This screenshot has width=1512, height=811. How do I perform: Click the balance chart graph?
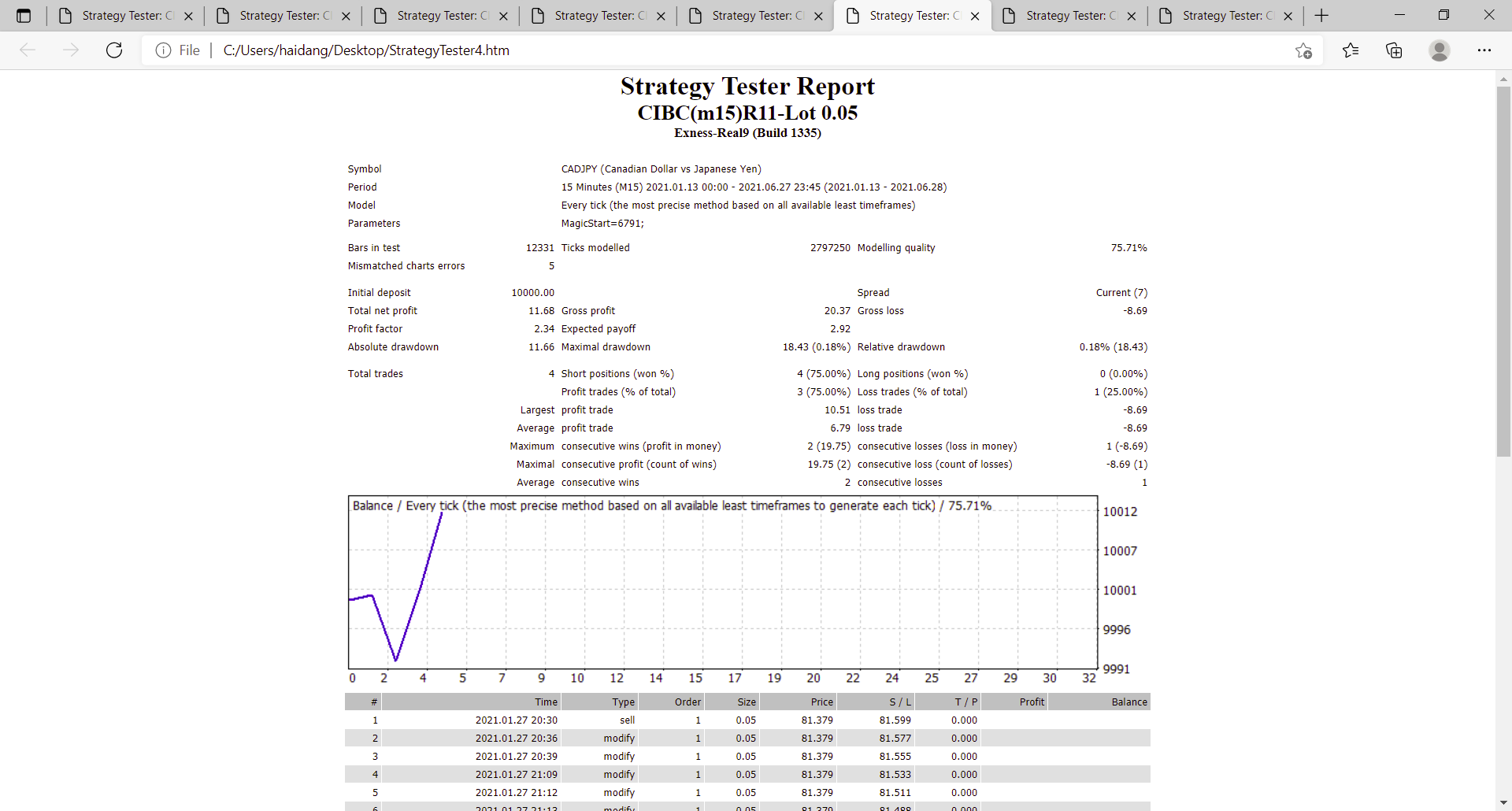(723, 583)
